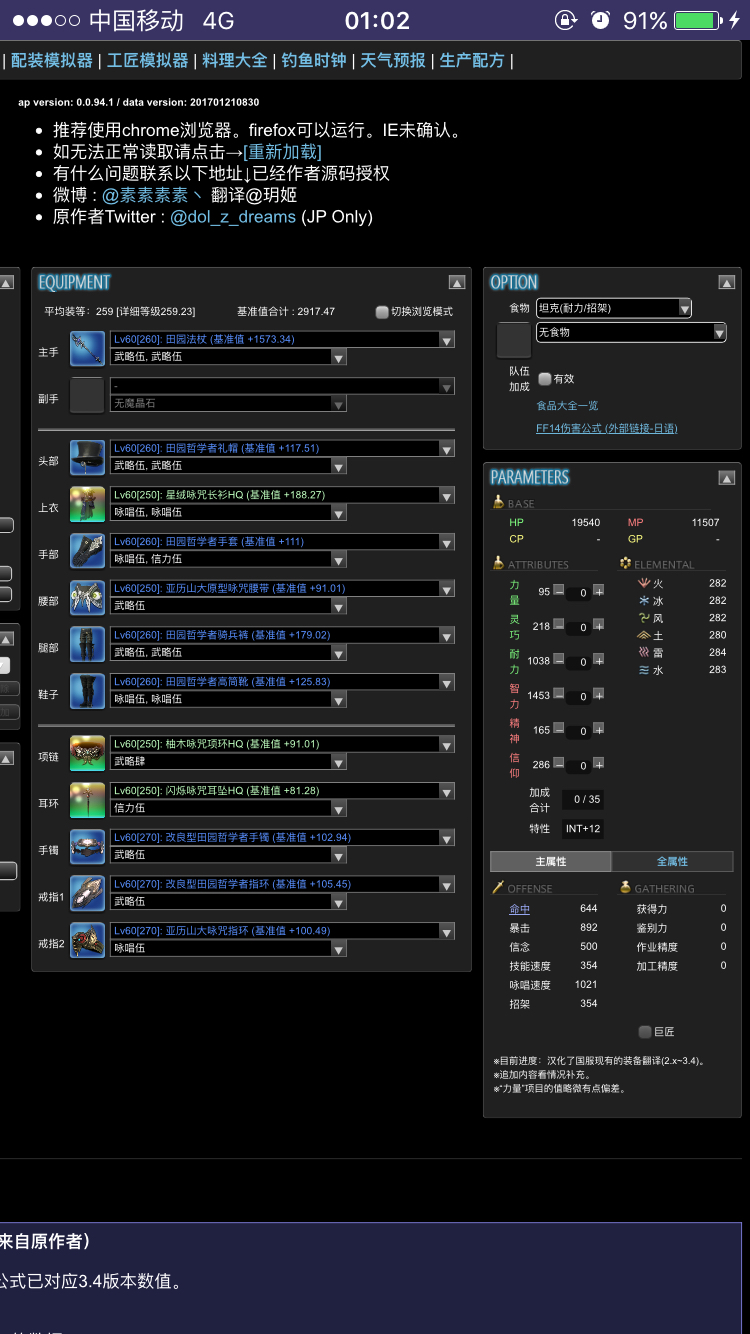This screenshot has height=1334, width=750.
Task: Click the main hand staff equipment icon
Action: pos(88,348)
